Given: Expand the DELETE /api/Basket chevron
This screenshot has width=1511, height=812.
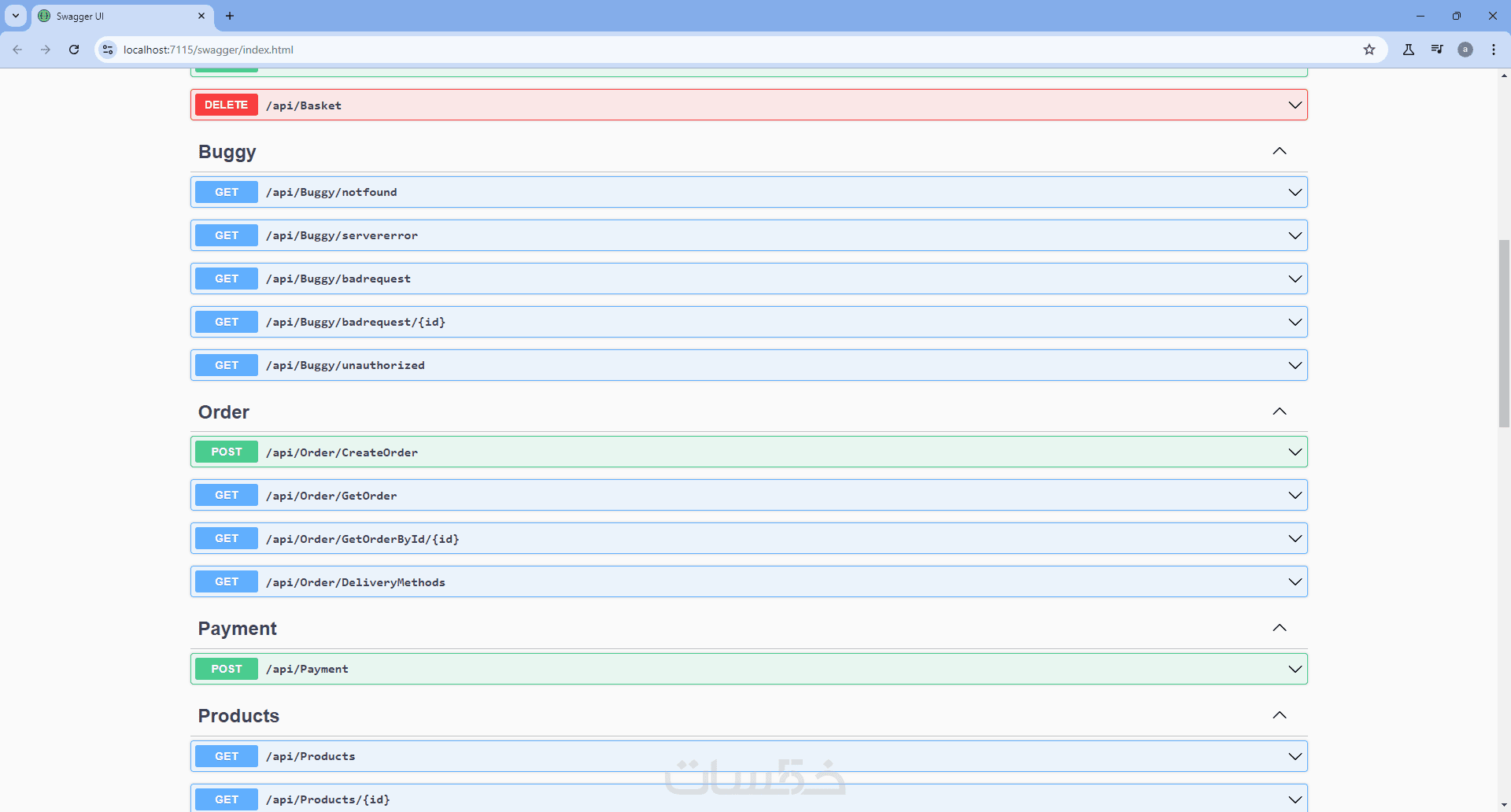Looking at the screenshot, I should click(x=1295, y=105).
